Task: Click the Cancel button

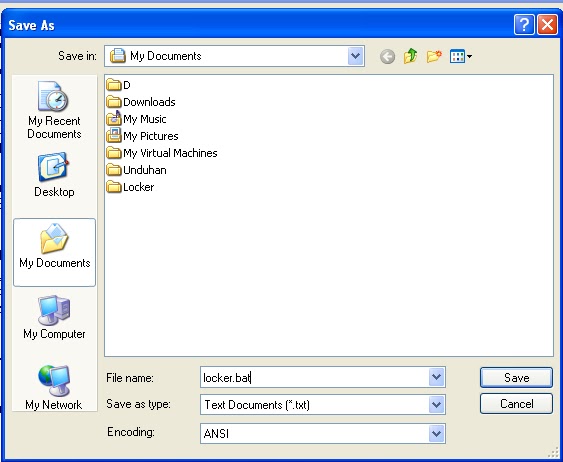Action: pos(516,404)
